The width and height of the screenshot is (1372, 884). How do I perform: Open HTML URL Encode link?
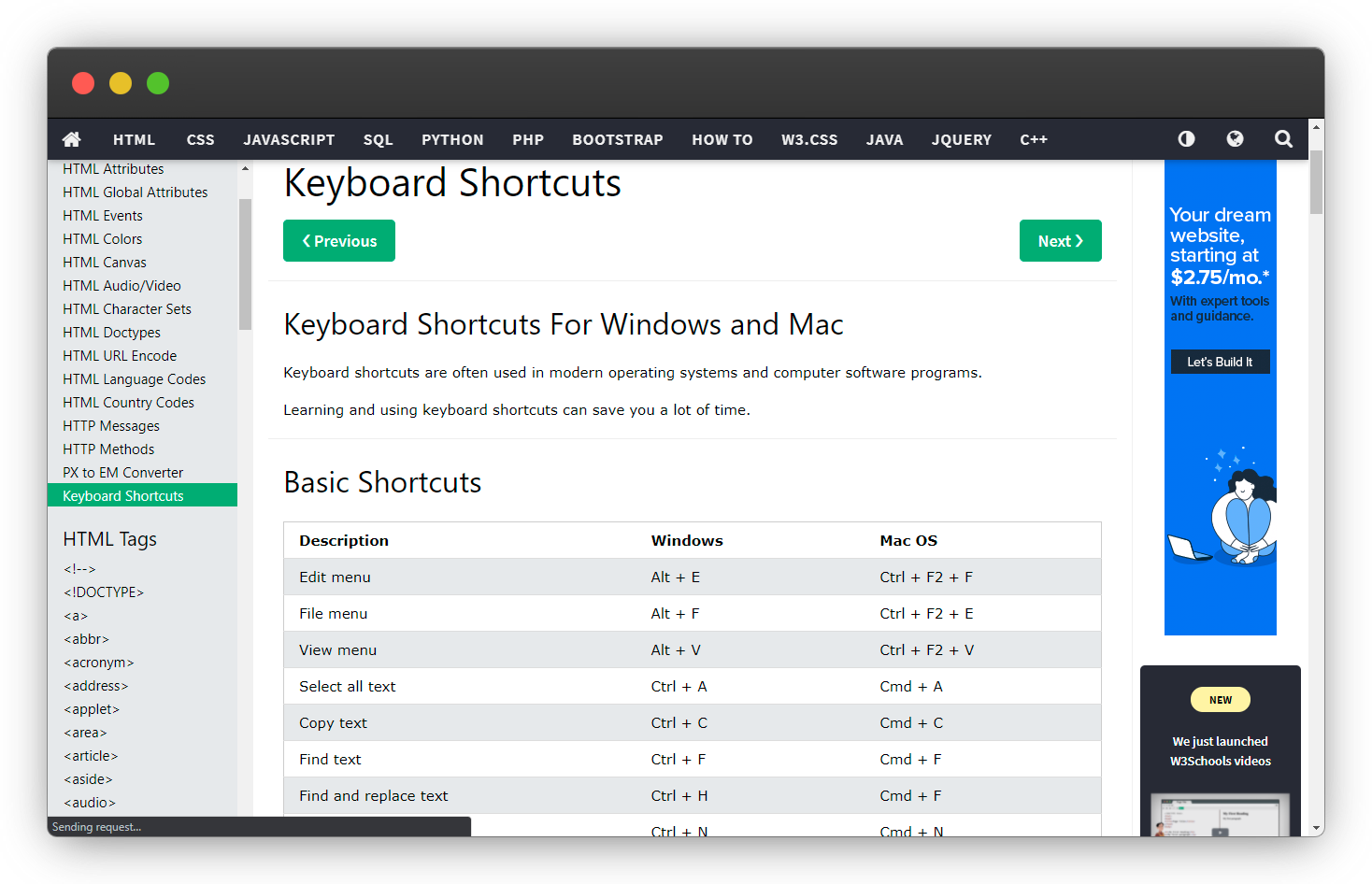coord(120,356)
